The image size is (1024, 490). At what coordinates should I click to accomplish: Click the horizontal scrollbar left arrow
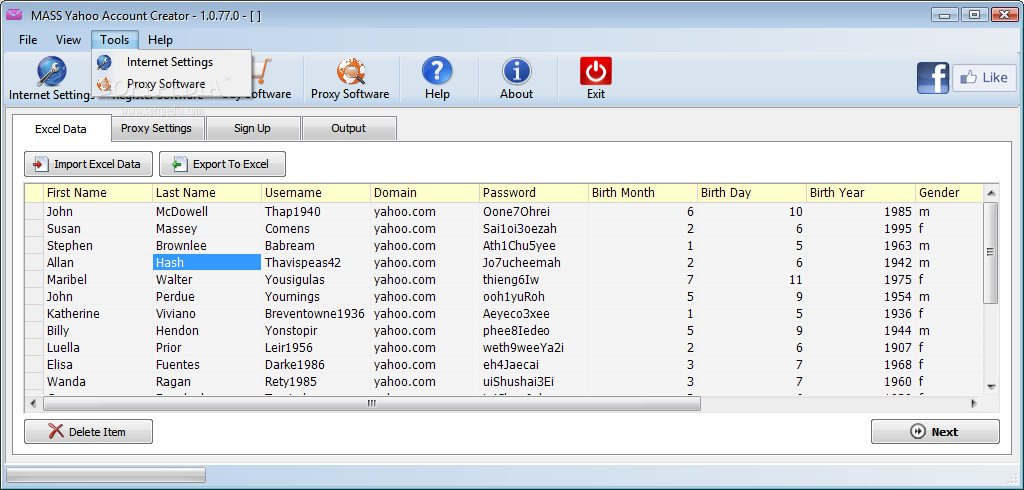(x=34, y=404)
